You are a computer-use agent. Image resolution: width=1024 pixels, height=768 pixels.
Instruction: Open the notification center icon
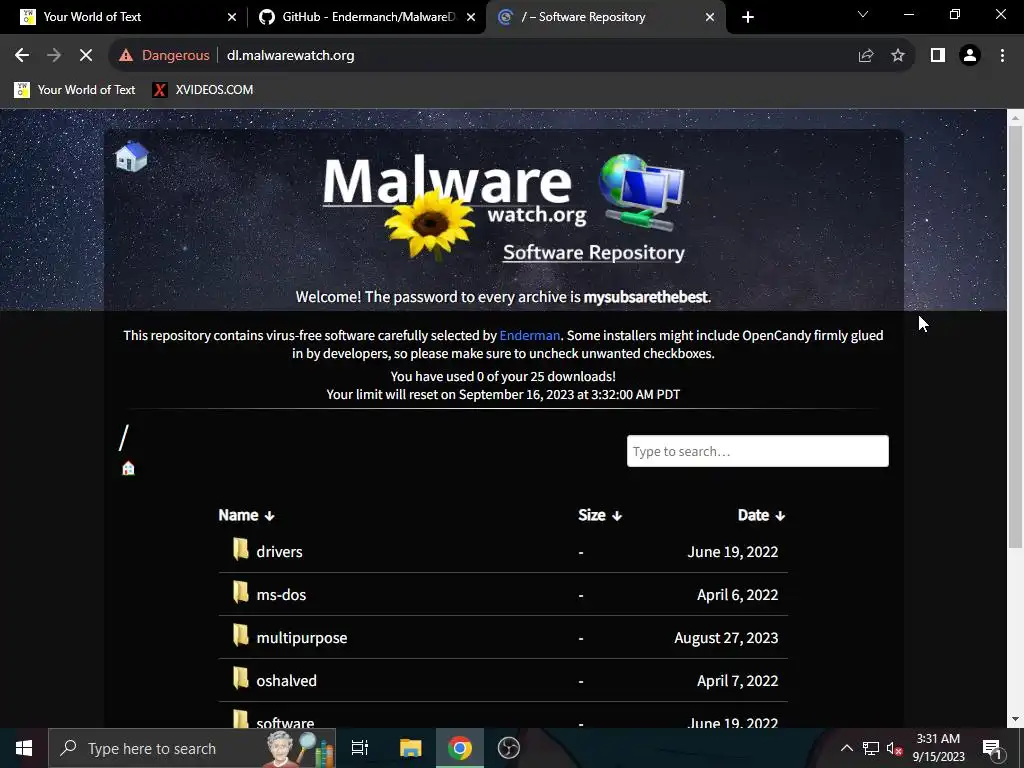(x=991, y=748)
